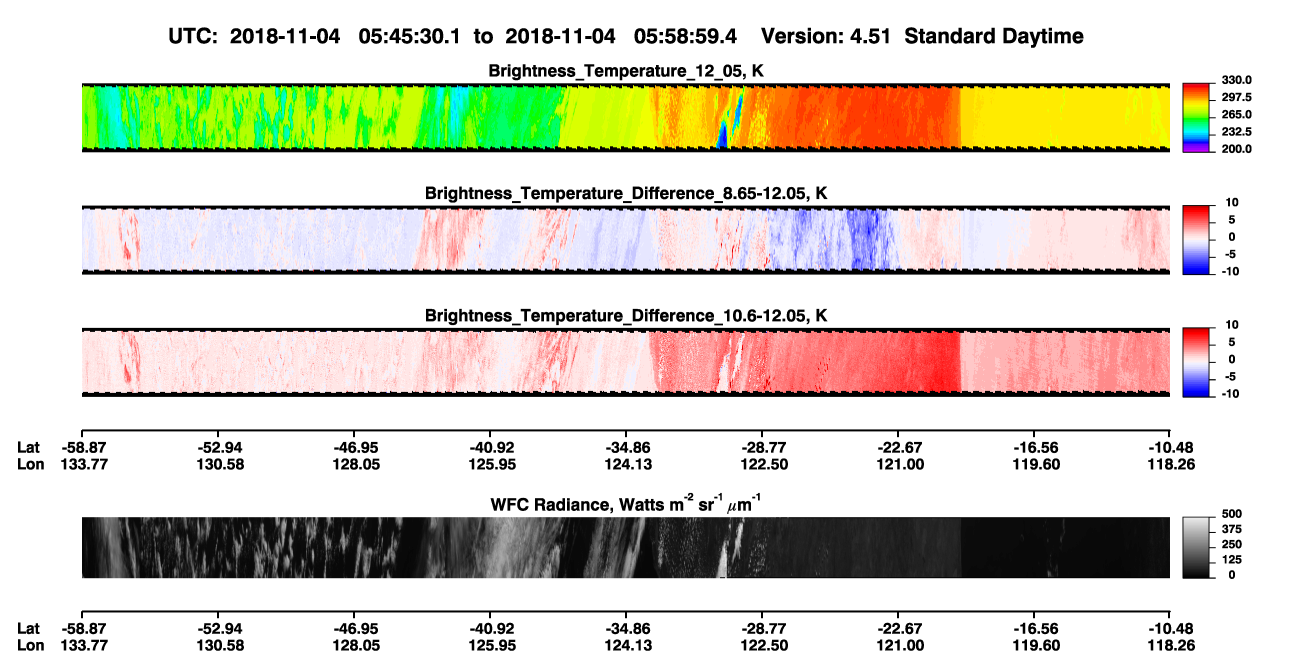Click the bottom axis Lat label

point(29,628)
